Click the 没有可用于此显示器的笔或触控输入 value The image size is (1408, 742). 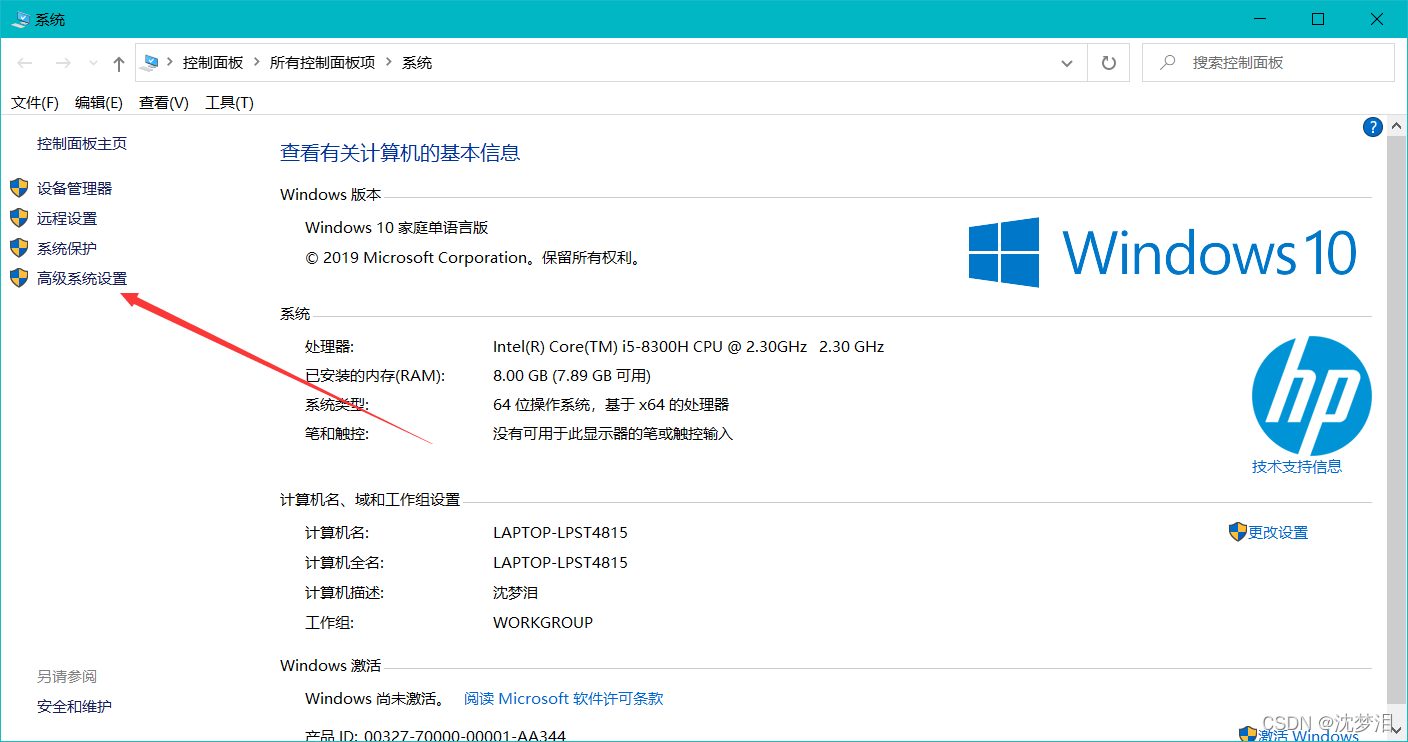(613, 434)
